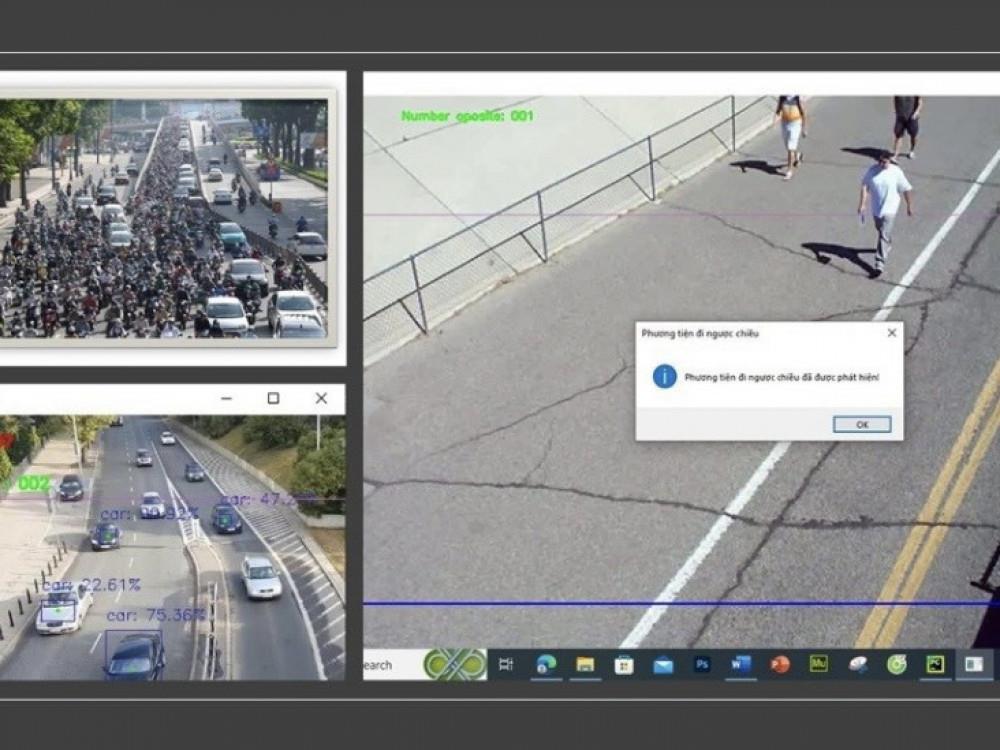Close the car detection window

tap(321, 398)
